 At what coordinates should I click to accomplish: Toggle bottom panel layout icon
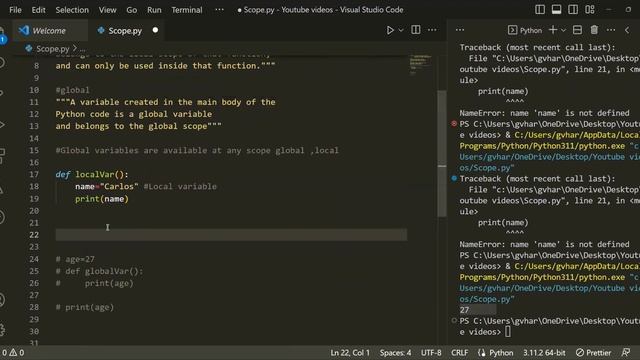click(x=556, y=9)
